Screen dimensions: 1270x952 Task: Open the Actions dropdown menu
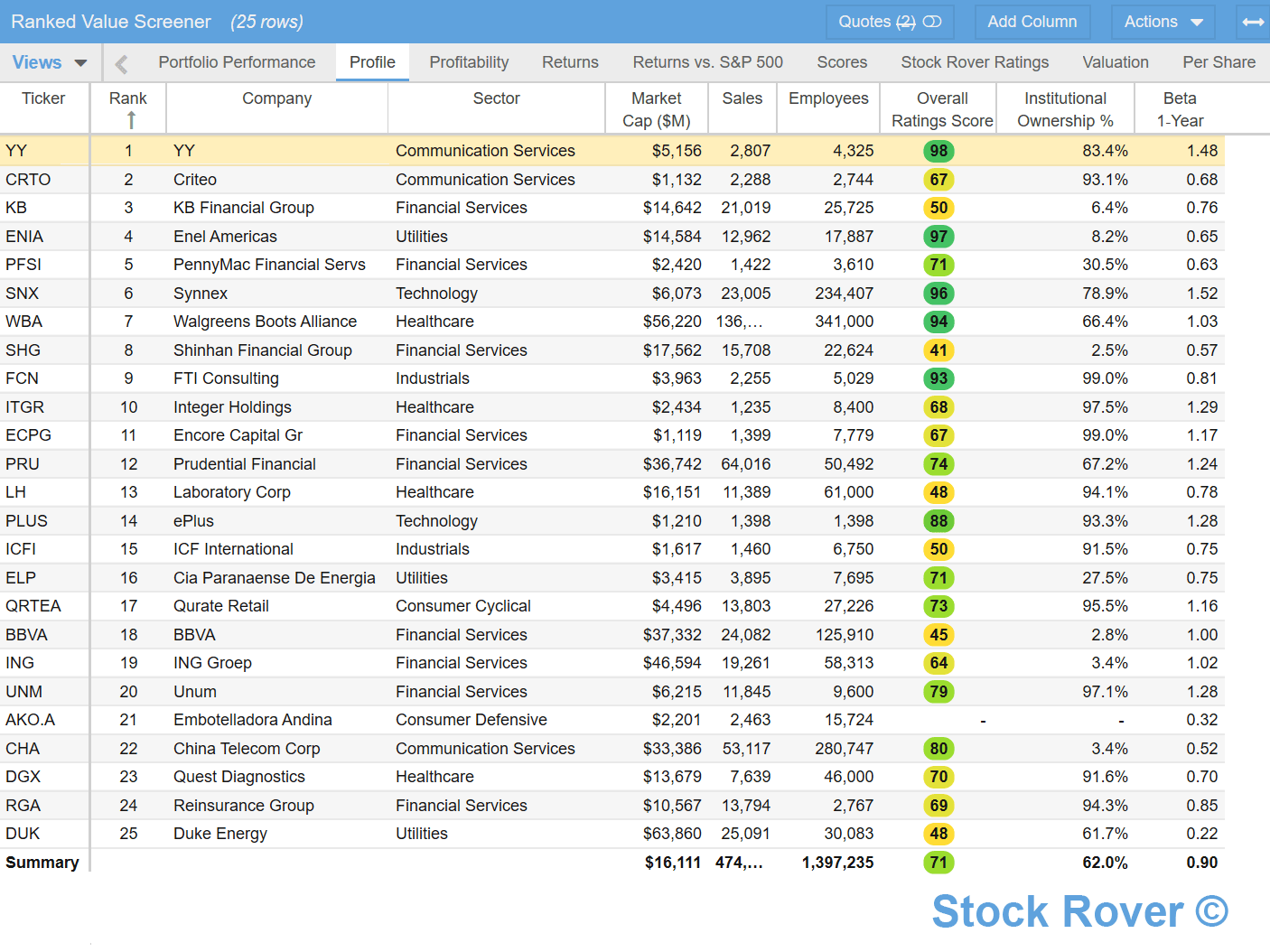pyautogui.click(x=1163, y=22)
